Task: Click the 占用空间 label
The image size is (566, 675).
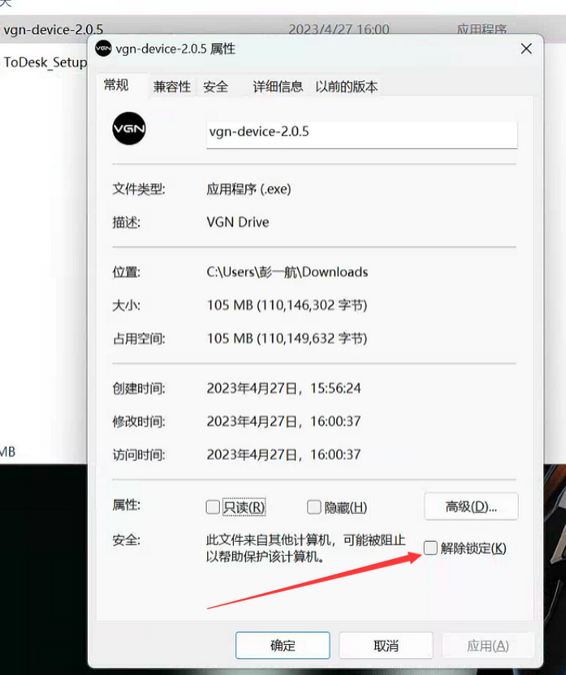Action: pos(139,338)
